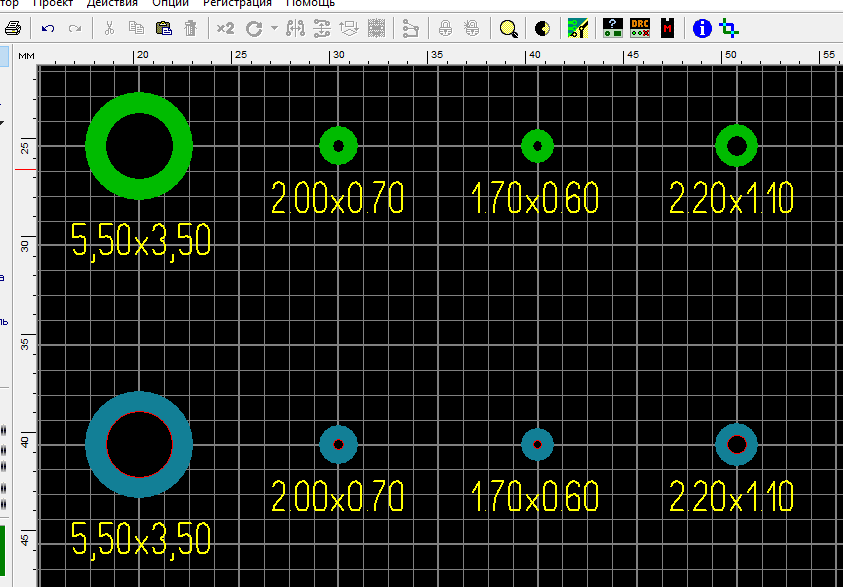Screen dimensions: 843x587
Task: Open the red M macro library icon
Action: 667,28
